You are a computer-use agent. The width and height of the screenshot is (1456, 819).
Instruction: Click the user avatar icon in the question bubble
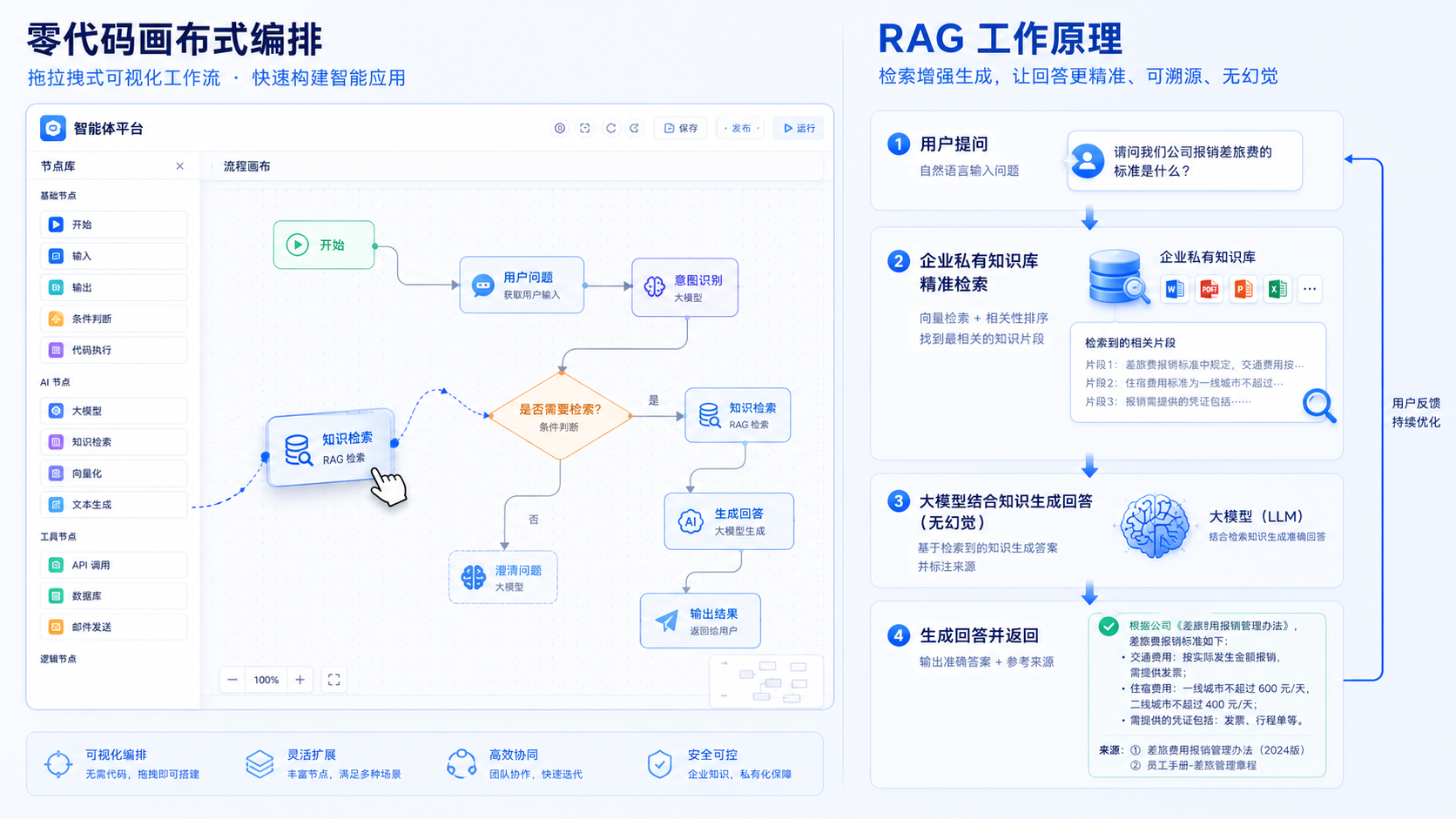[1087, 161]
